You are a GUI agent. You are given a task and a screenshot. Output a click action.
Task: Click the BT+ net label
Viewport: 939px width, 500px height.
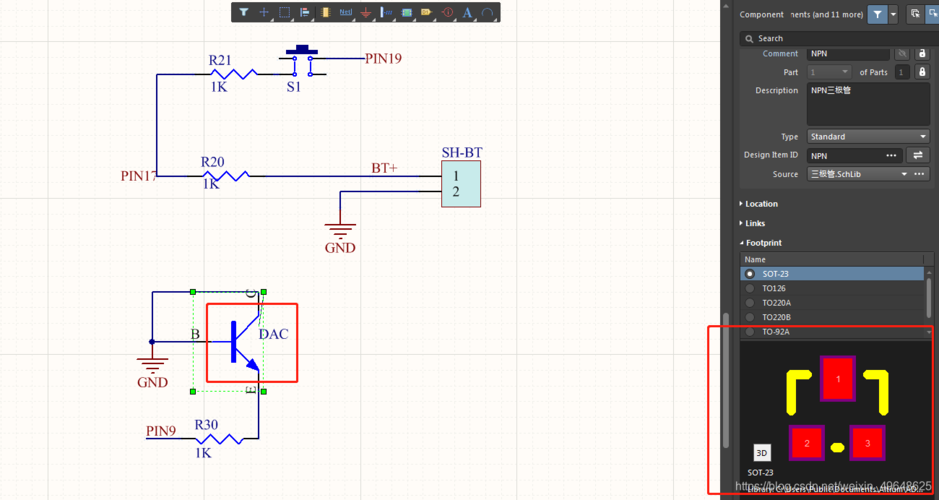pos(384,168)
